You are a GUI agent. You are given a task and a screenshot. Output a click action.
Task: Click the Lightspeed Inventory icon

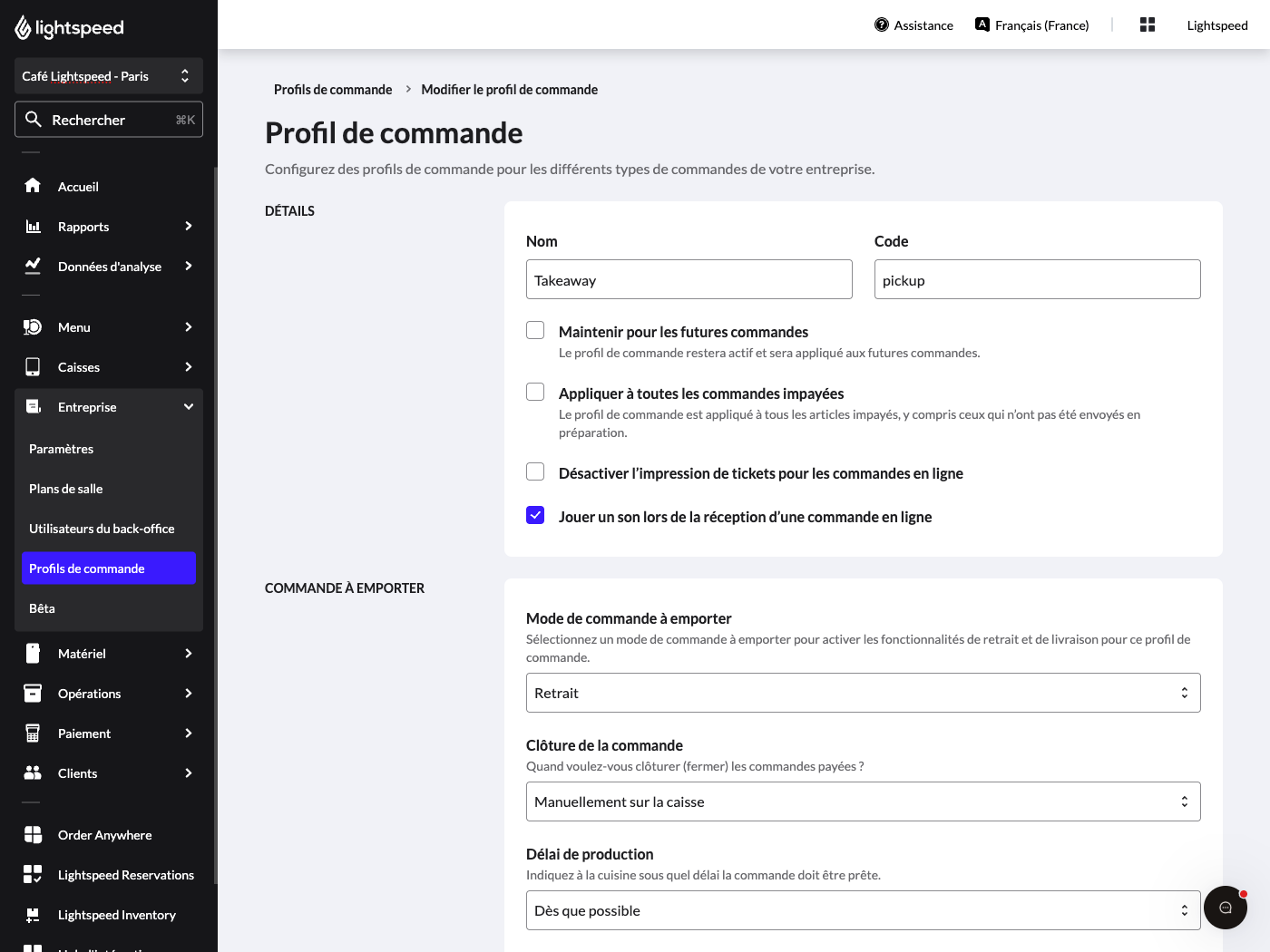[33, 914]
